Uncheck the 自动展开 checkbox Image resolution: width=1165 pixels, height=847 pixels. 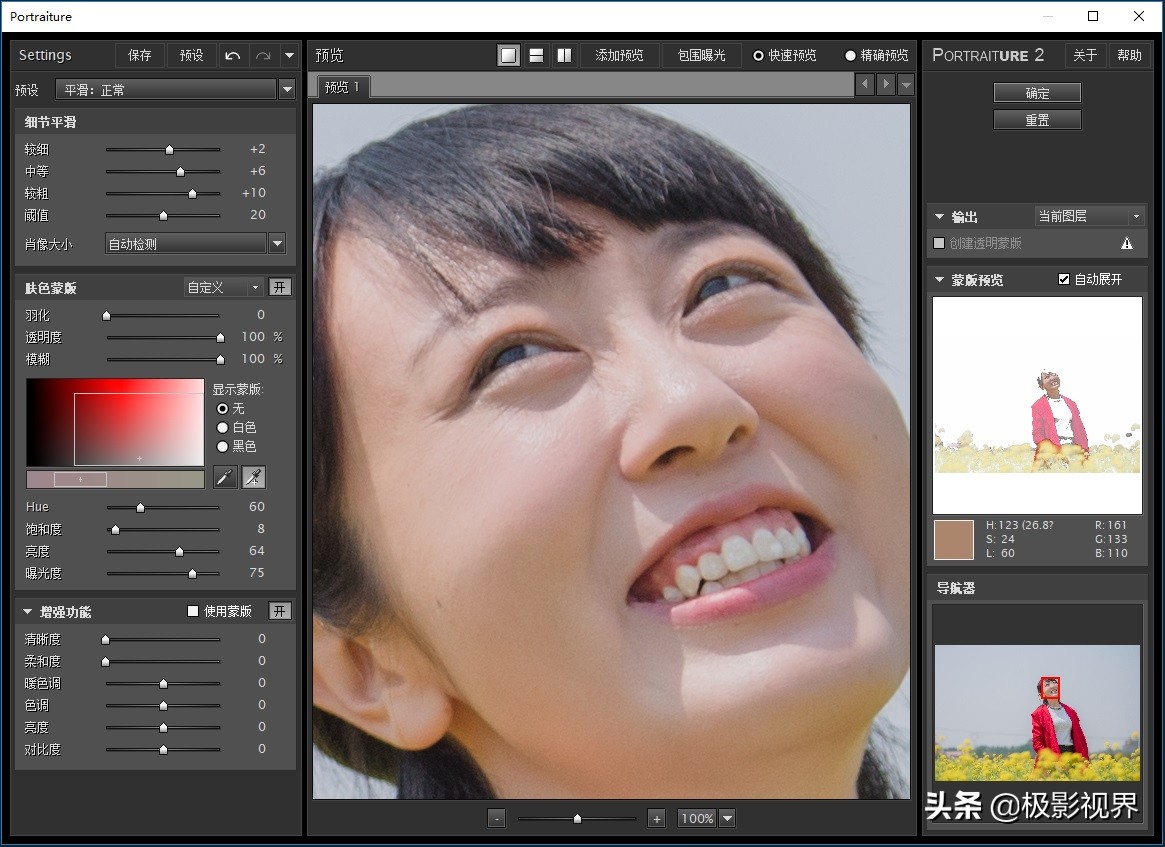tap(1064, 279)
